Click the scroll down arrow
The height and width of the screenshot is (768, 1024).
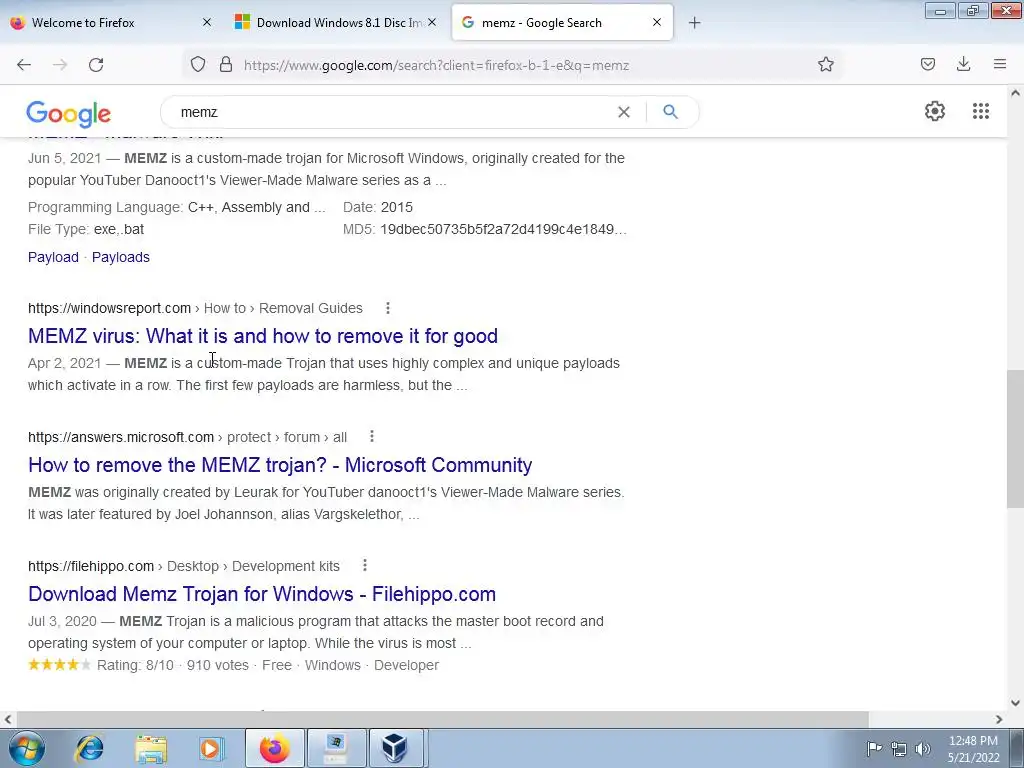pos(1015,703)
